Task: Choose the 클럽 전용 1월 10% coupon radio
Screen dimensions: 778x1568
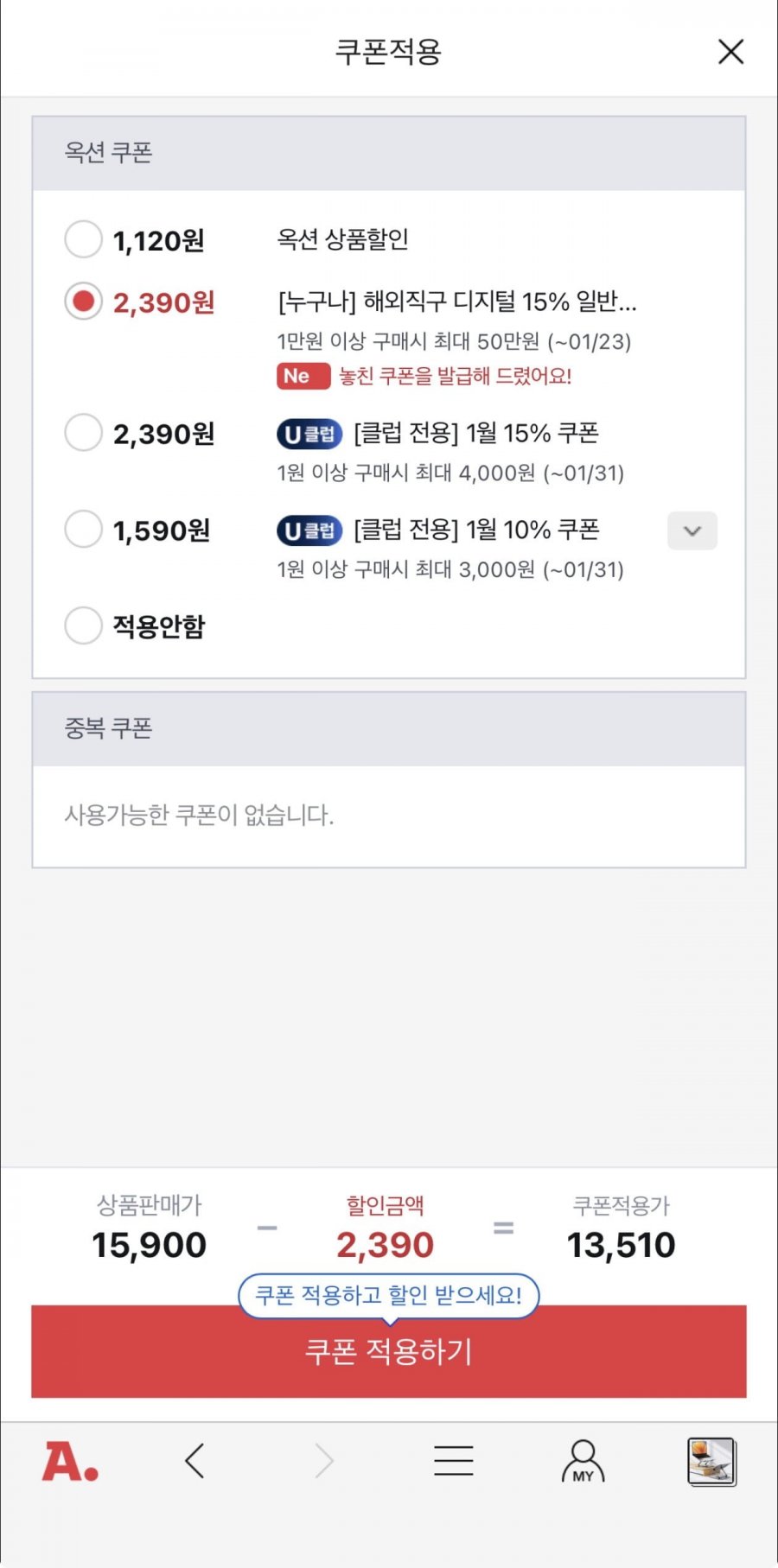Action: 84,530
